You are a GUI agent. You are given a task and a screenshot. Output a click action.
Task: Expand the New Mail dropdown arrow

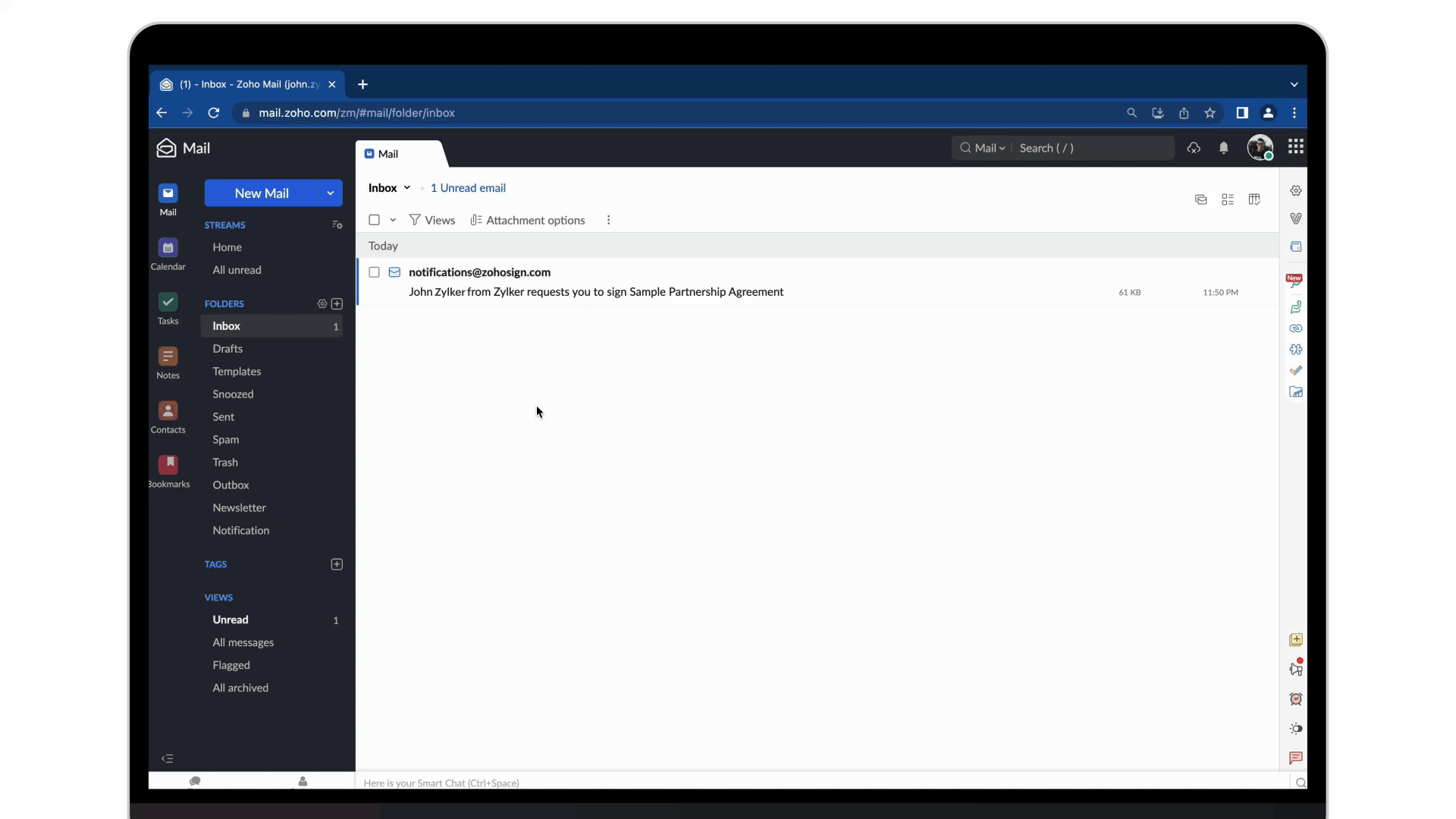[x=330, y=193]
